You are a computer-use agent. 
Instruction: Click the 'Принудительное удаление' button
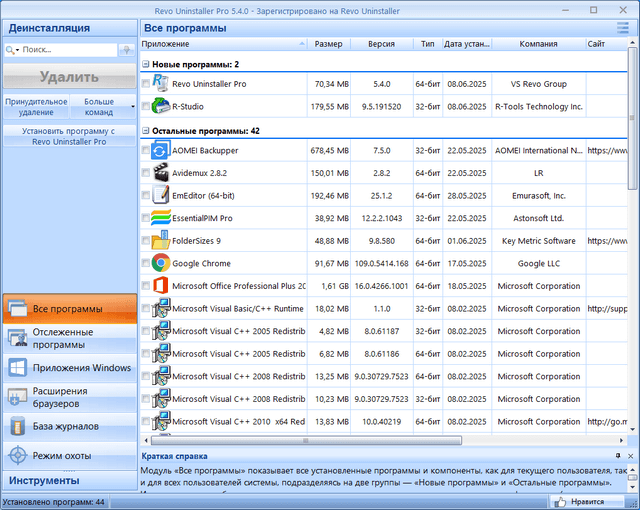click(x=36, y=107)
